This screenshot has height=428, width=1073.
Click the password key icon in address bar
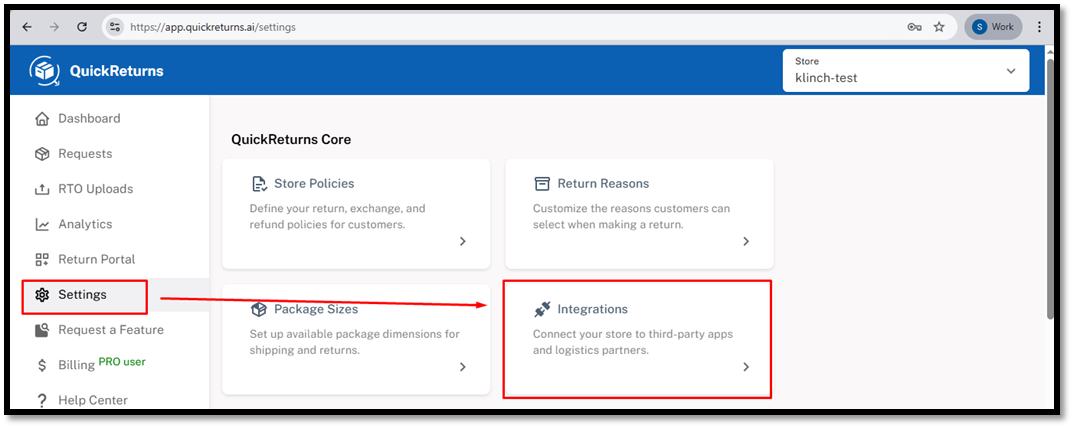pyautogui.click(x=914, y=27)
